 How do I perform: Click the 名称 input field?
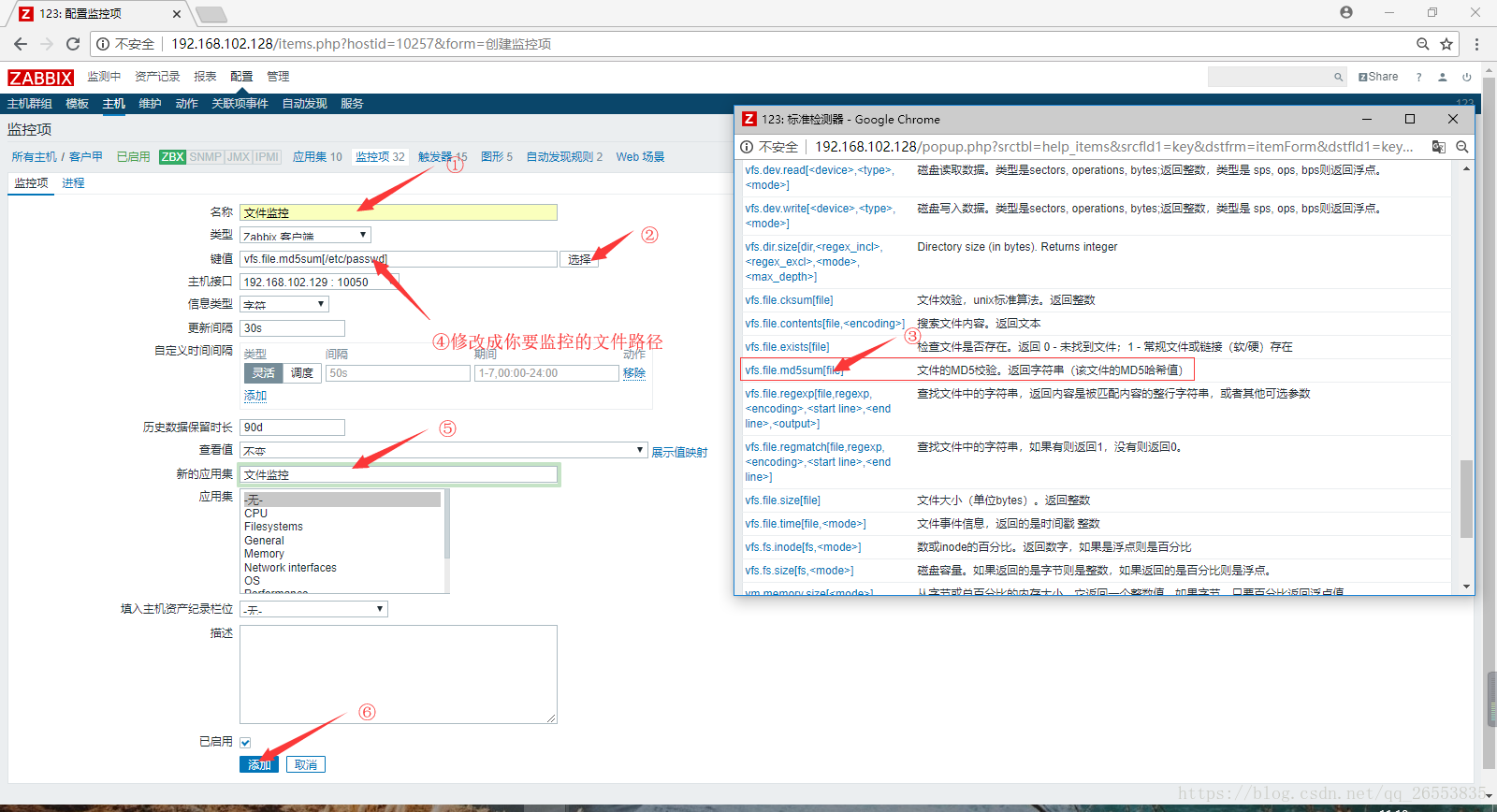399,212
